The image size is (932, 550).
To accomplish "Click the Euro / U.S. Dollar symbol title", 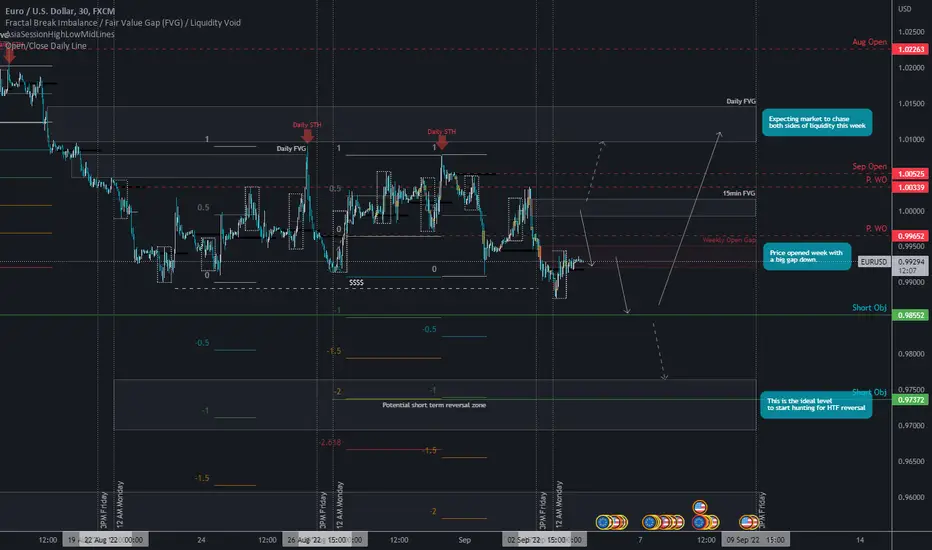I will coord(60,11).
